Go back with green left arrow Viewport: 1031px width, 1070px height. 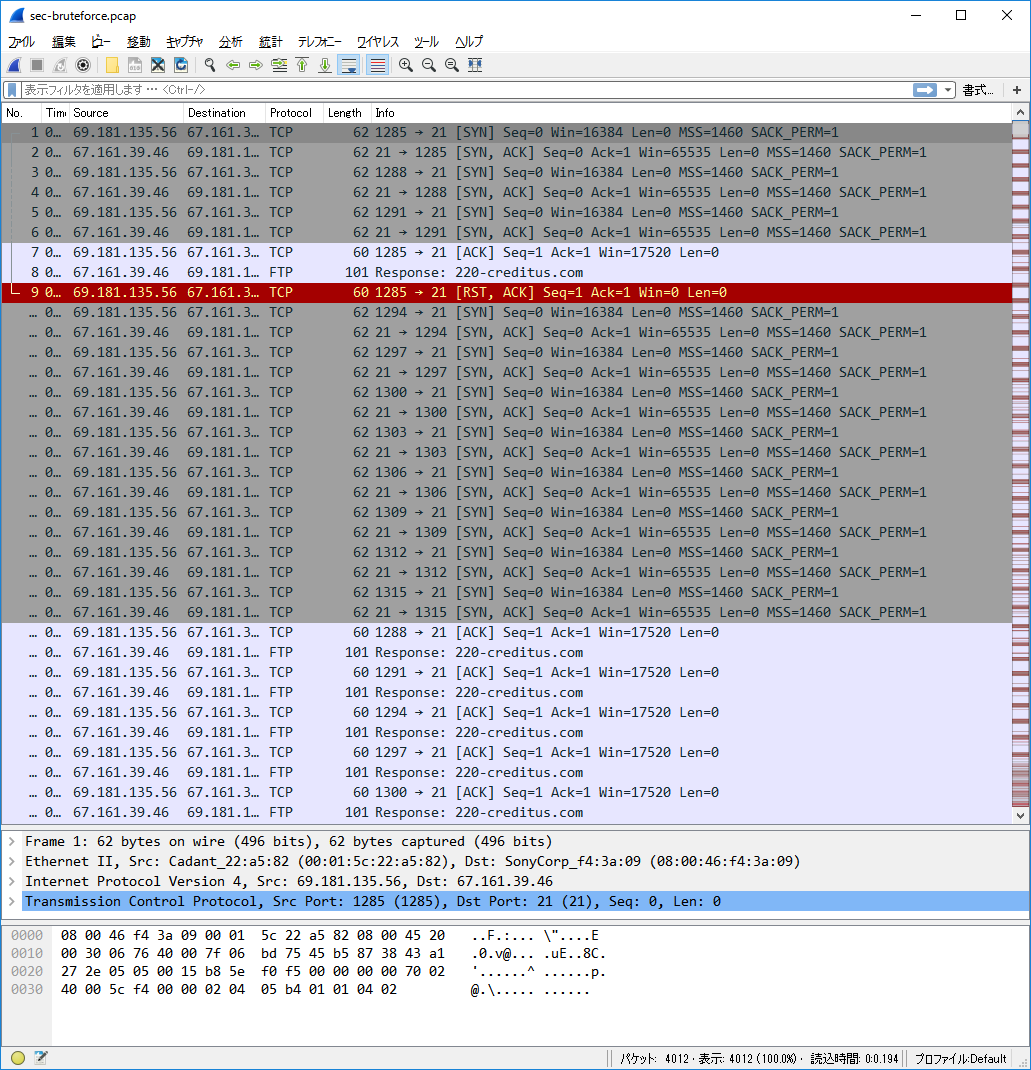click(233, 65)
